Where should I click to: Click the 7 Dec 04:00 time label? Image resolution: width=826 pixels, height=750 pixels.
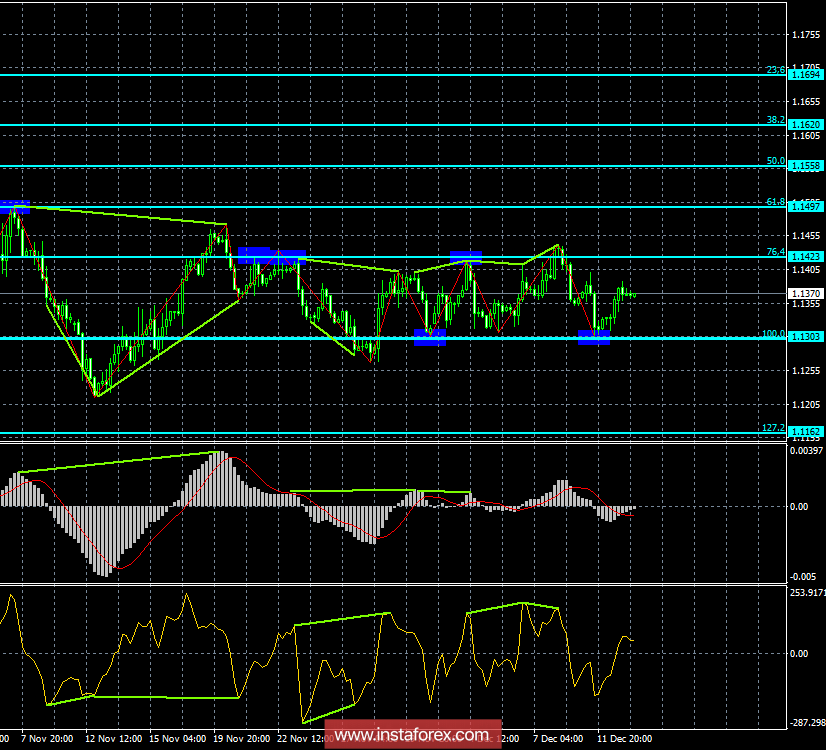click(558, 739)
